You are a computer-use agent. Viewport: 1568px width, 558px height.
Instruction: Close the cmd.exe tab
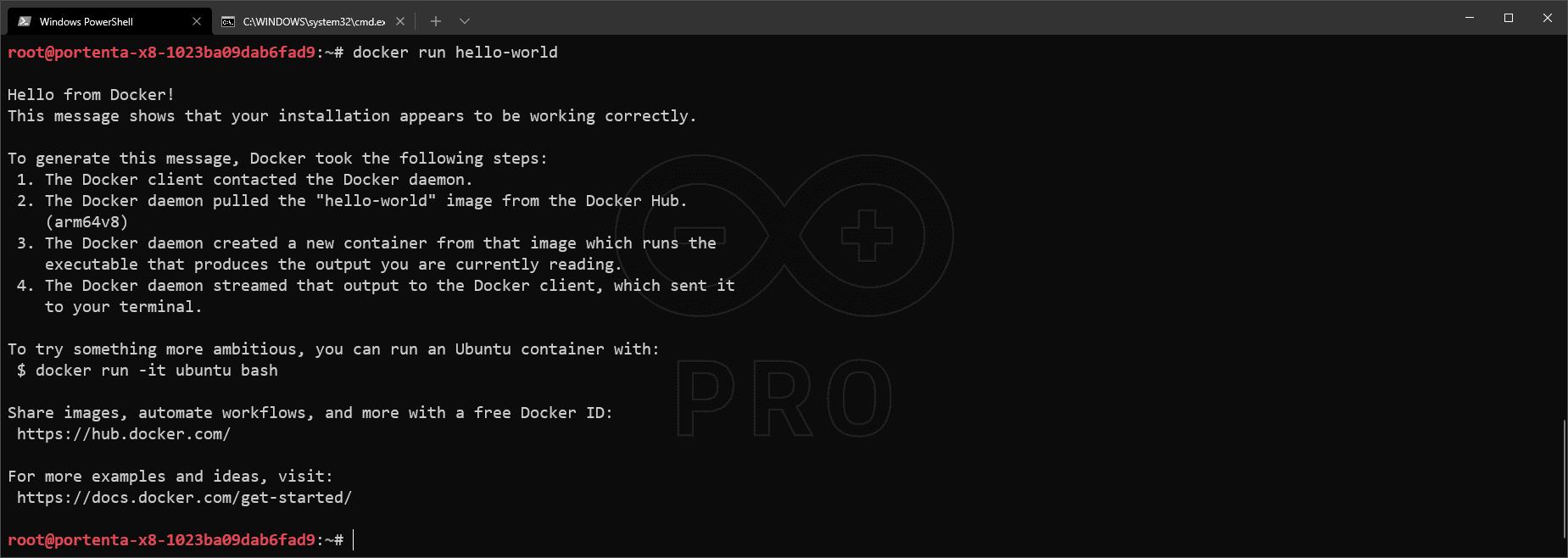coord(400,21)
